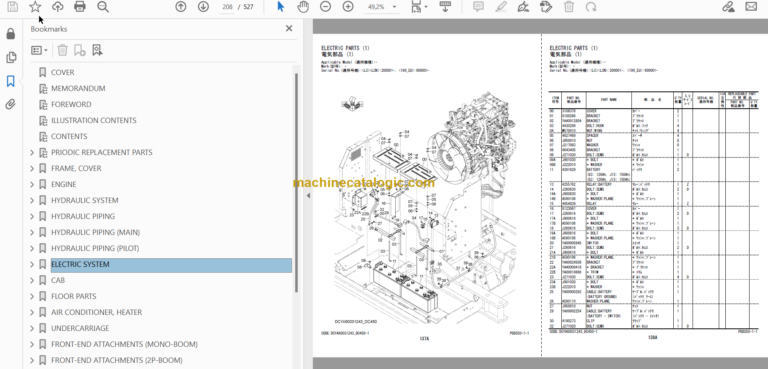Click the Rotate page icon
The width and height of the screenshot is (768, 369).
point(591,7)
